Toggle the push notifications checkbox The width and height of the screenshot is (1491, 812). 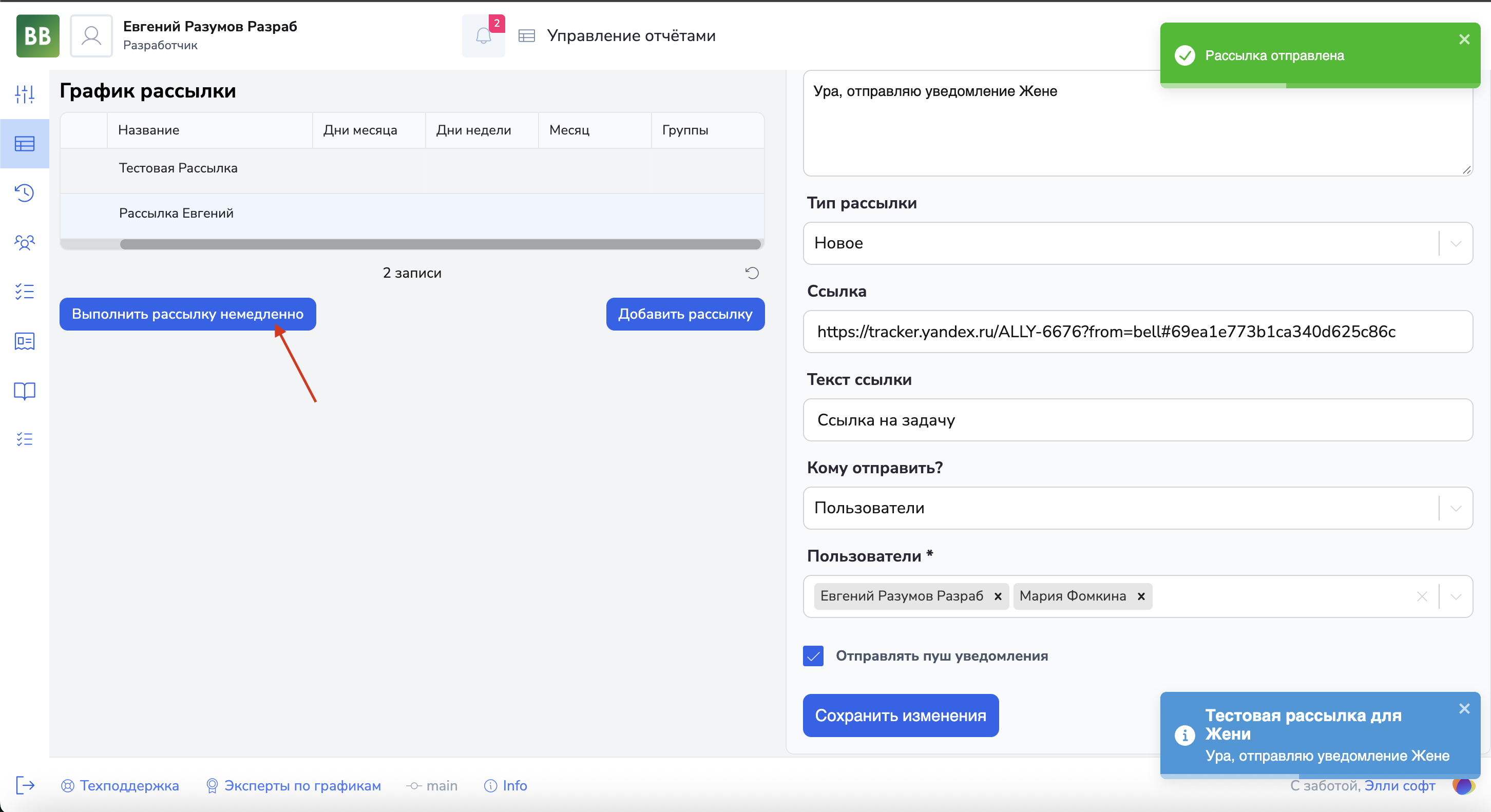813,656
